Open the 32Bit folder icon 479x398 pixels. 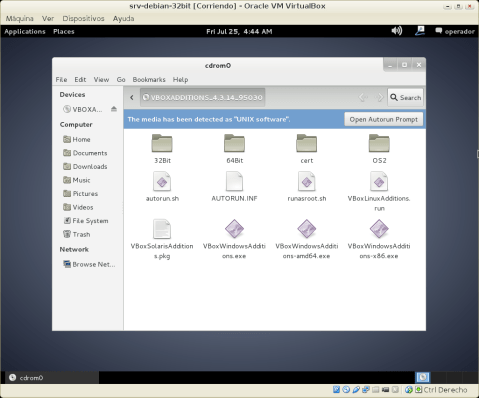162,143
